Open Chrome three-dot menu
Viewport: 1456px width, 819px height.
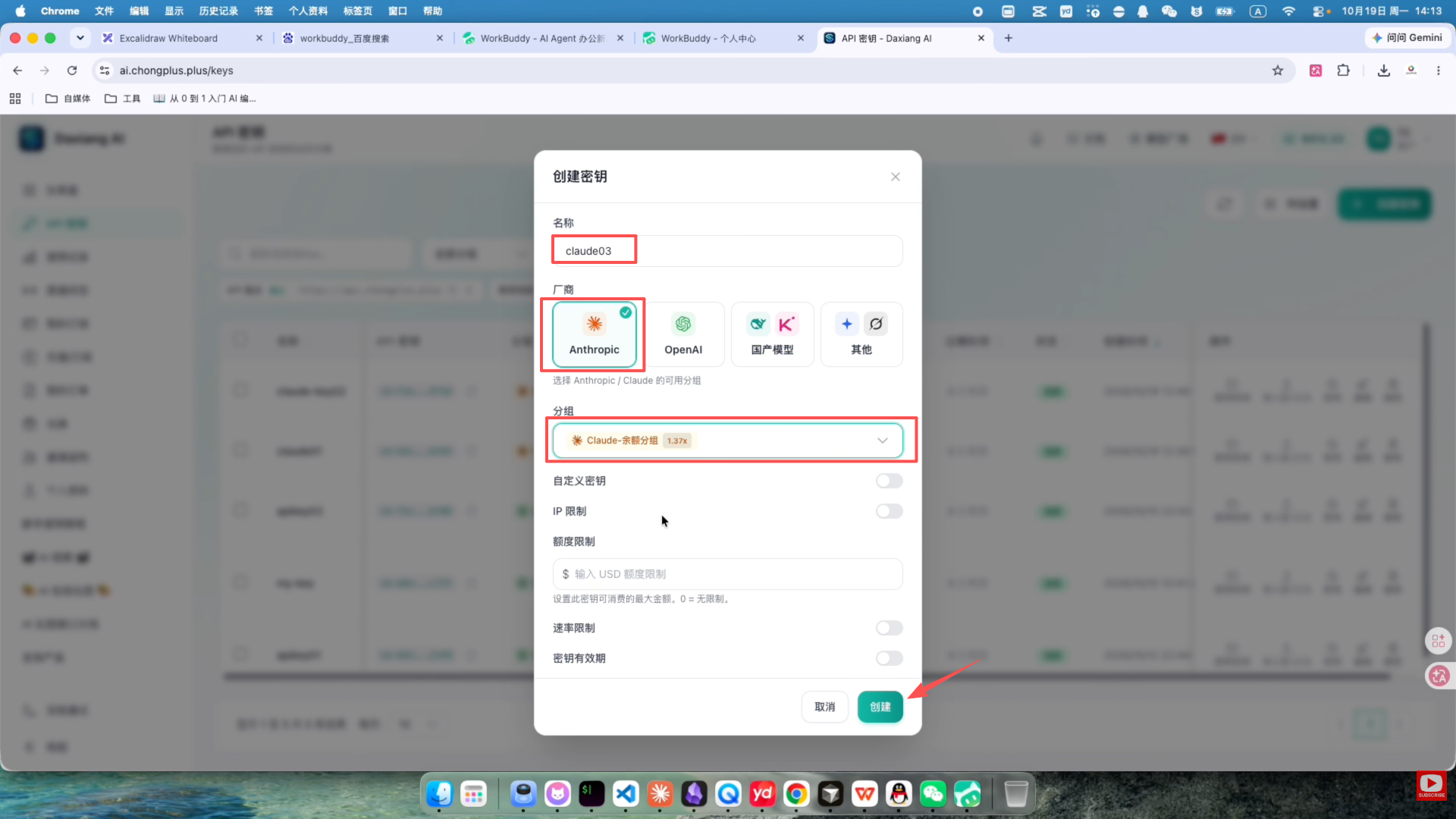pos(1439,71)
